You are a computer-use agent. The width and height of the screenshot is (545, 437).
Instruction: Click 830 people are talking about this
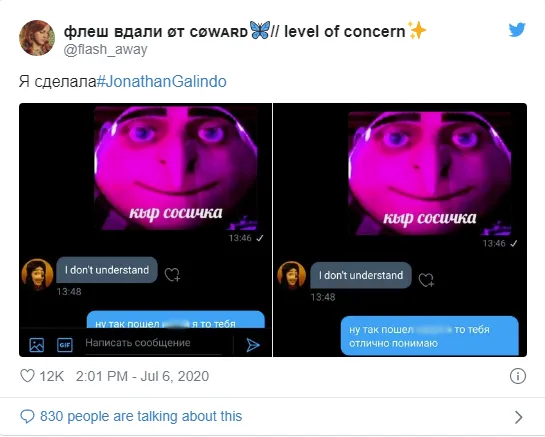click(x=141, y=416)
